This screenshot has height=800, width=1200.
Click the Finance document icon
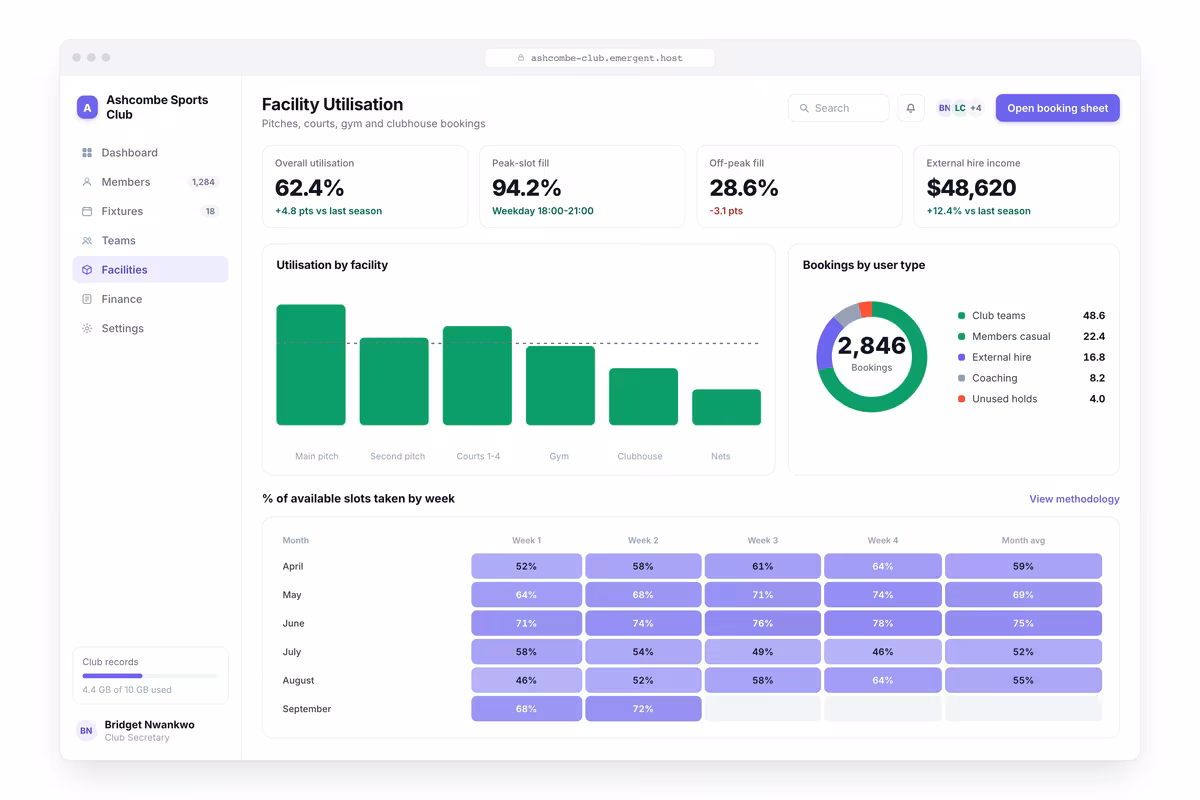[x=87, y=299]
